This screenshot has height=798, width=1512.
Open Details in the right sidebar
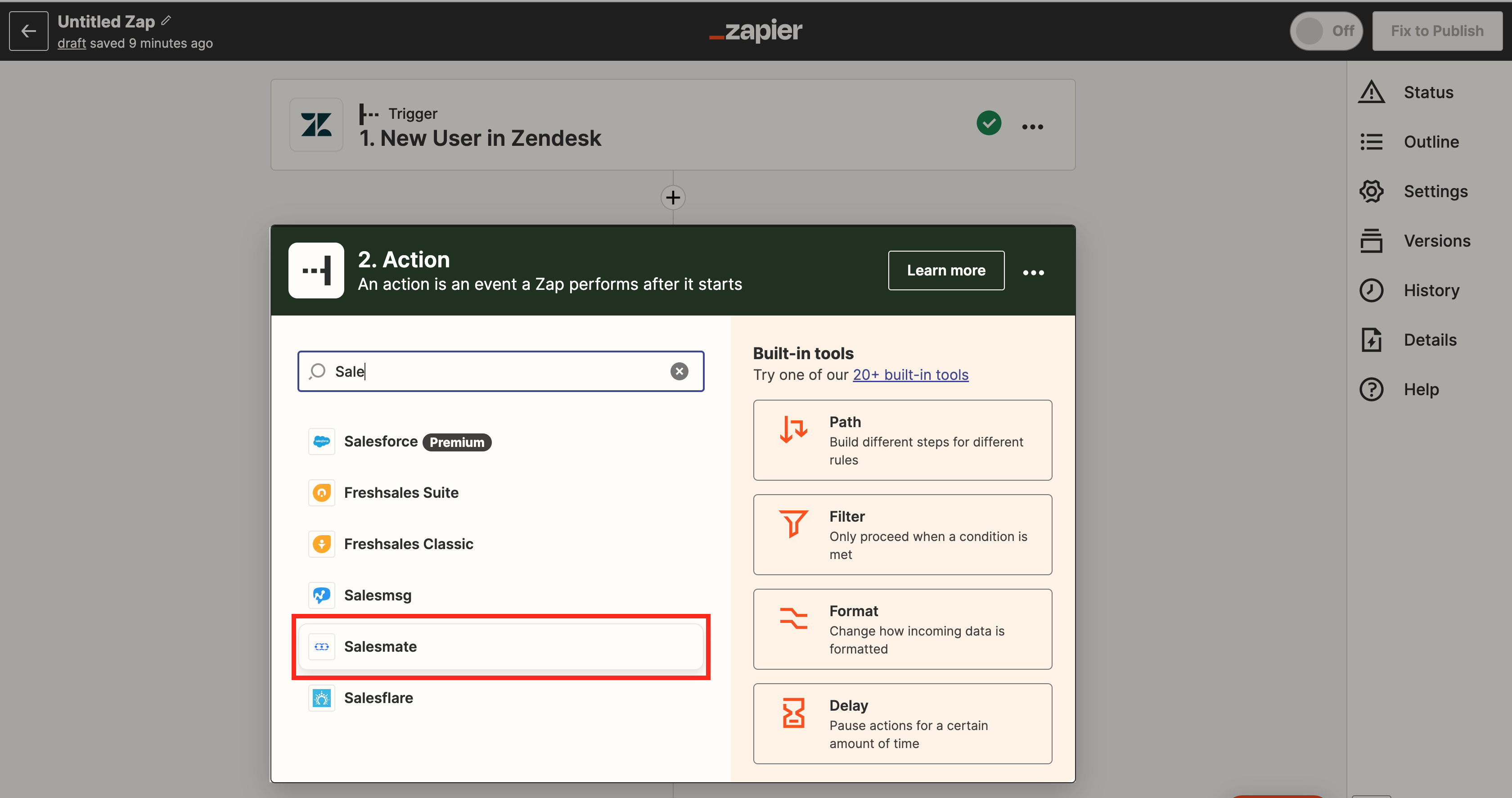[1430, 340]
